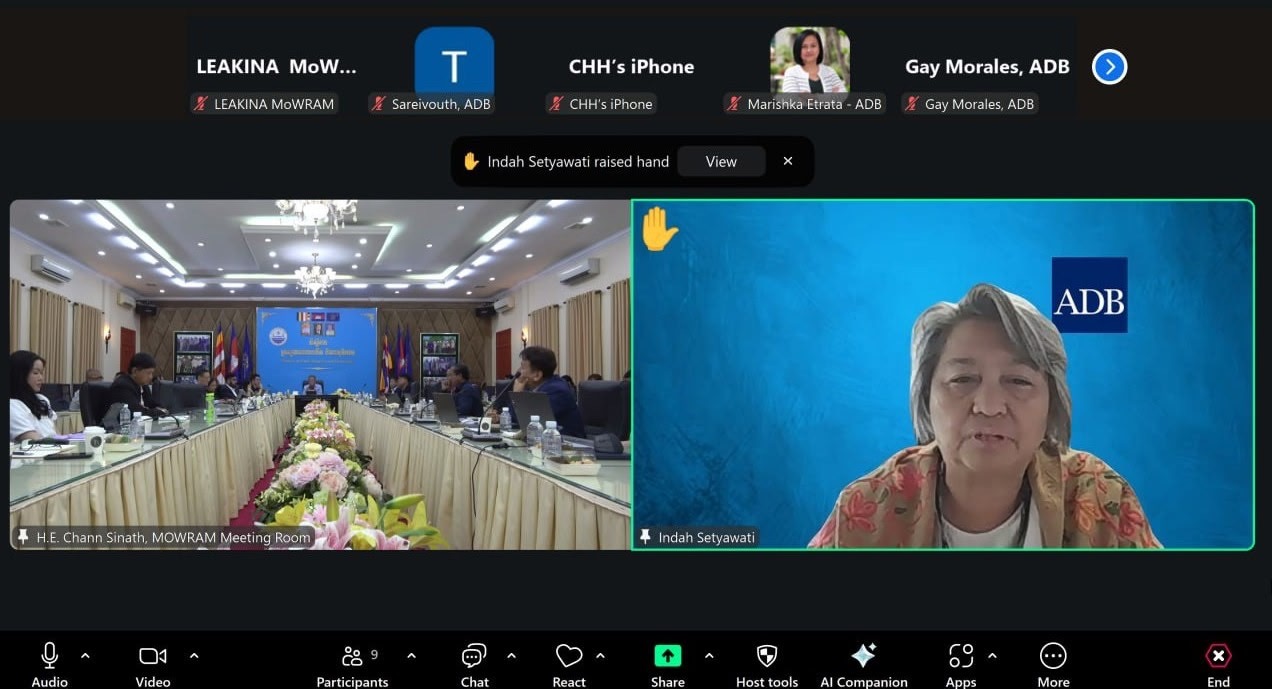
Task: Open the Apps icon
Action: 960,656
